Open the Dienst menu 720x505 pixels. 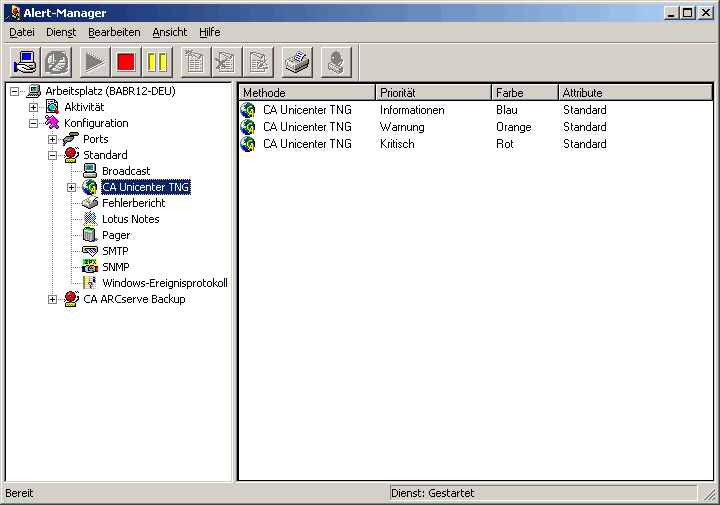click(61, 32)
